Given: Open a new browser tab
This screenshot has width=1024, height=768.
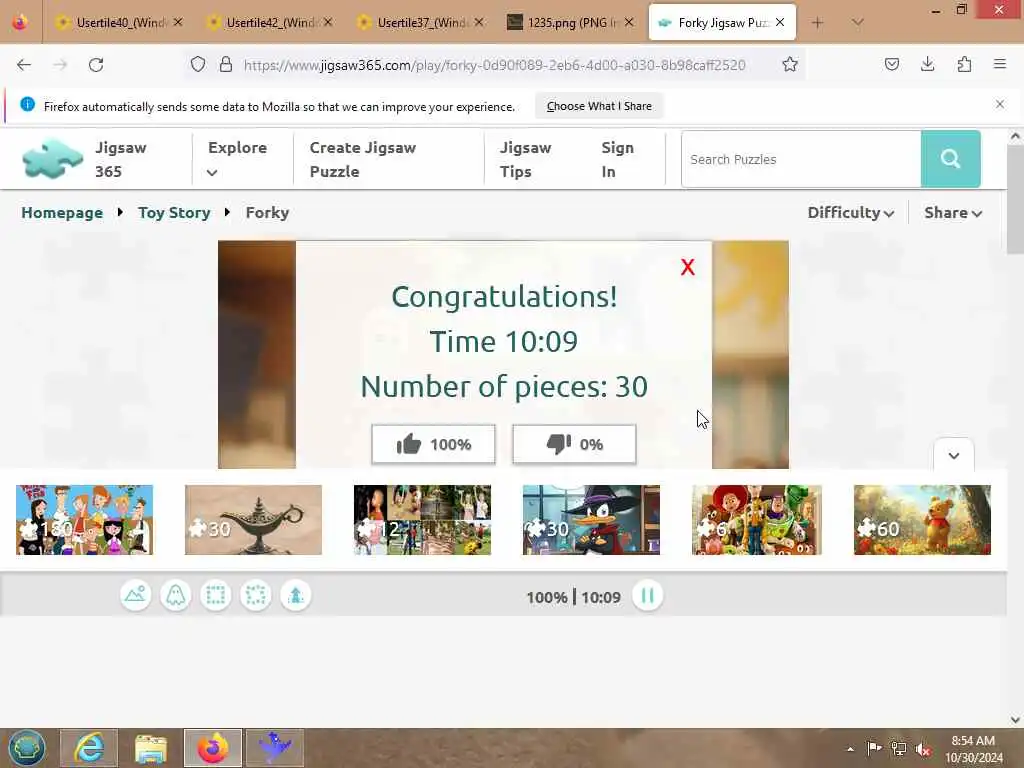Looking at the screenshot, I should (817, 23).
